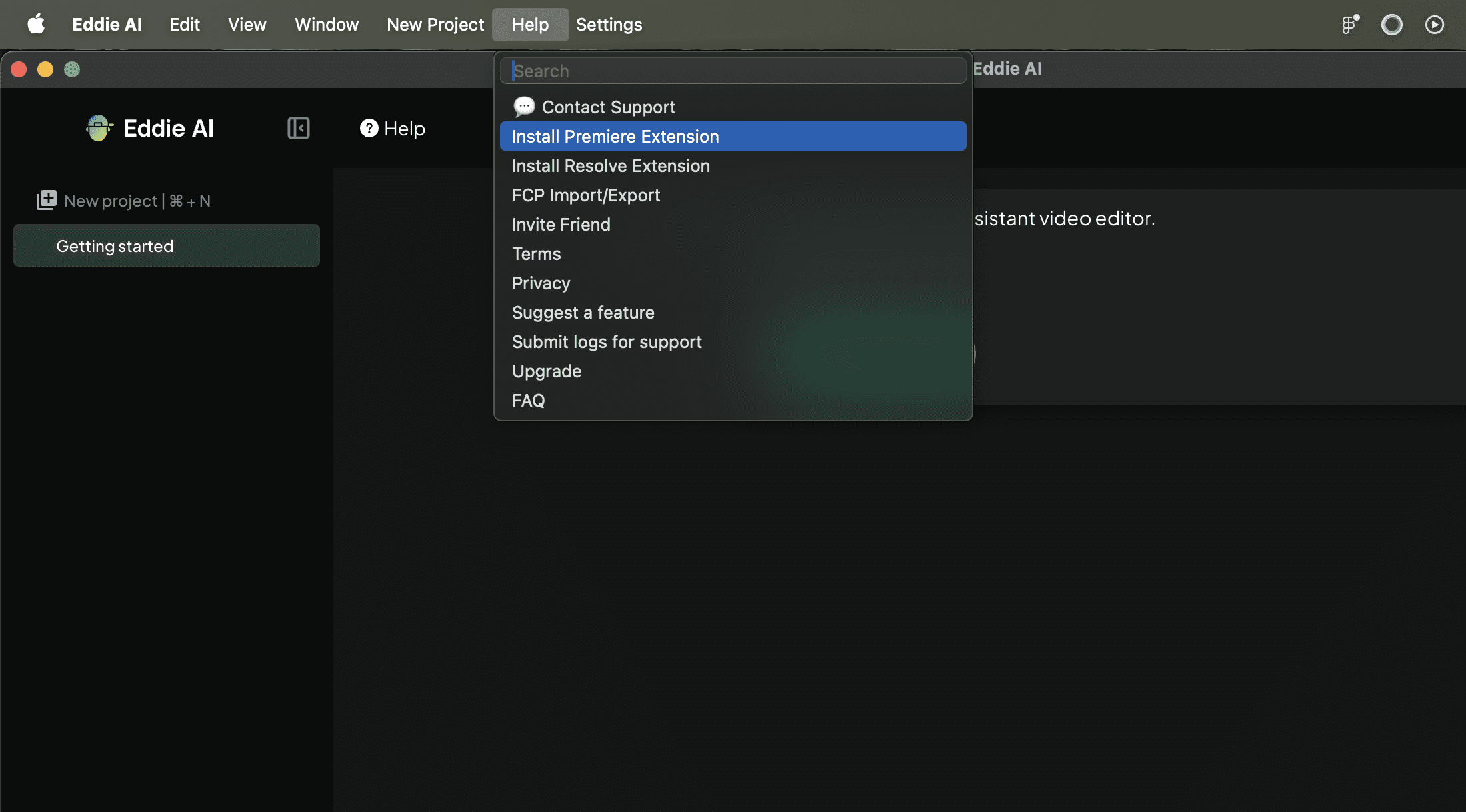Click the New project plus icon
Screen dimensions: 1466x812
click(x=46, y=200)
